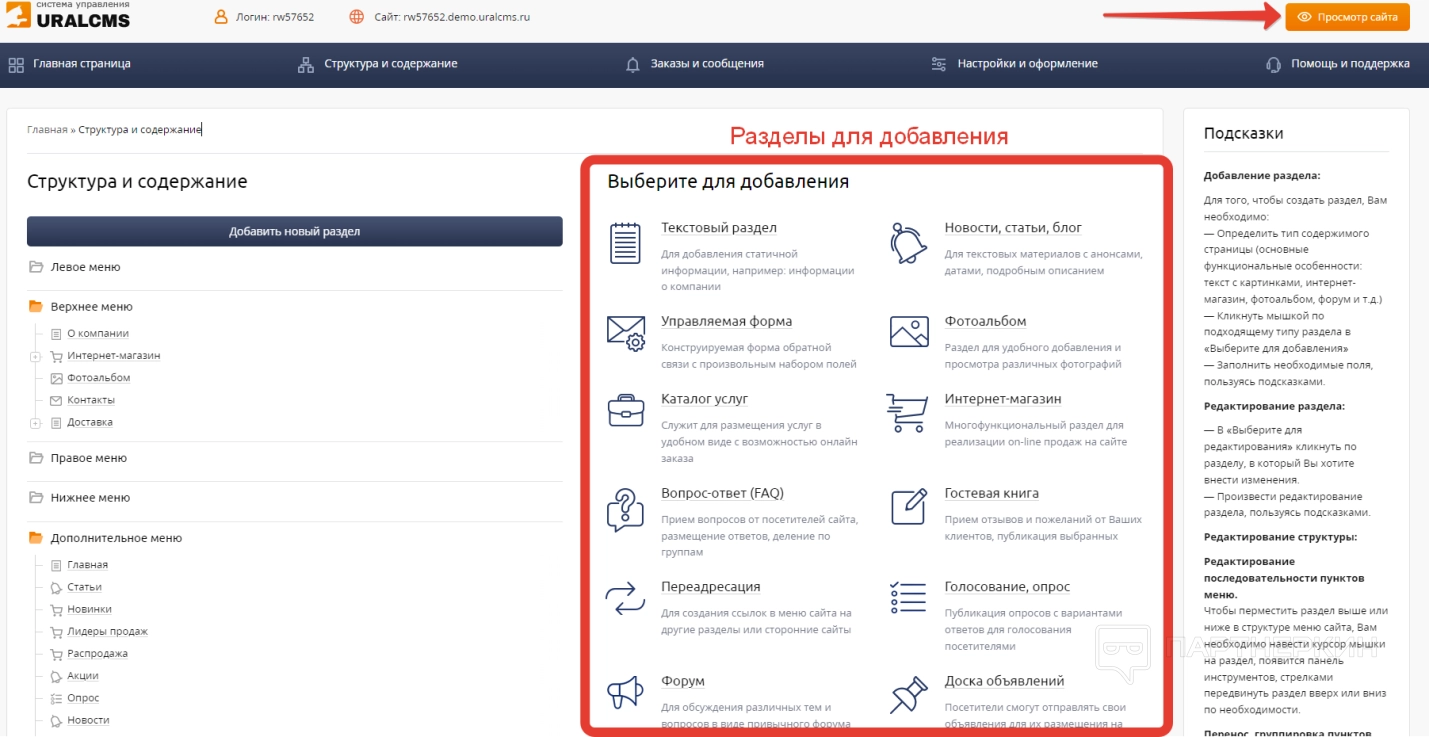
Task: Expand the Правое меню folder icon
Action: (36, 458)
